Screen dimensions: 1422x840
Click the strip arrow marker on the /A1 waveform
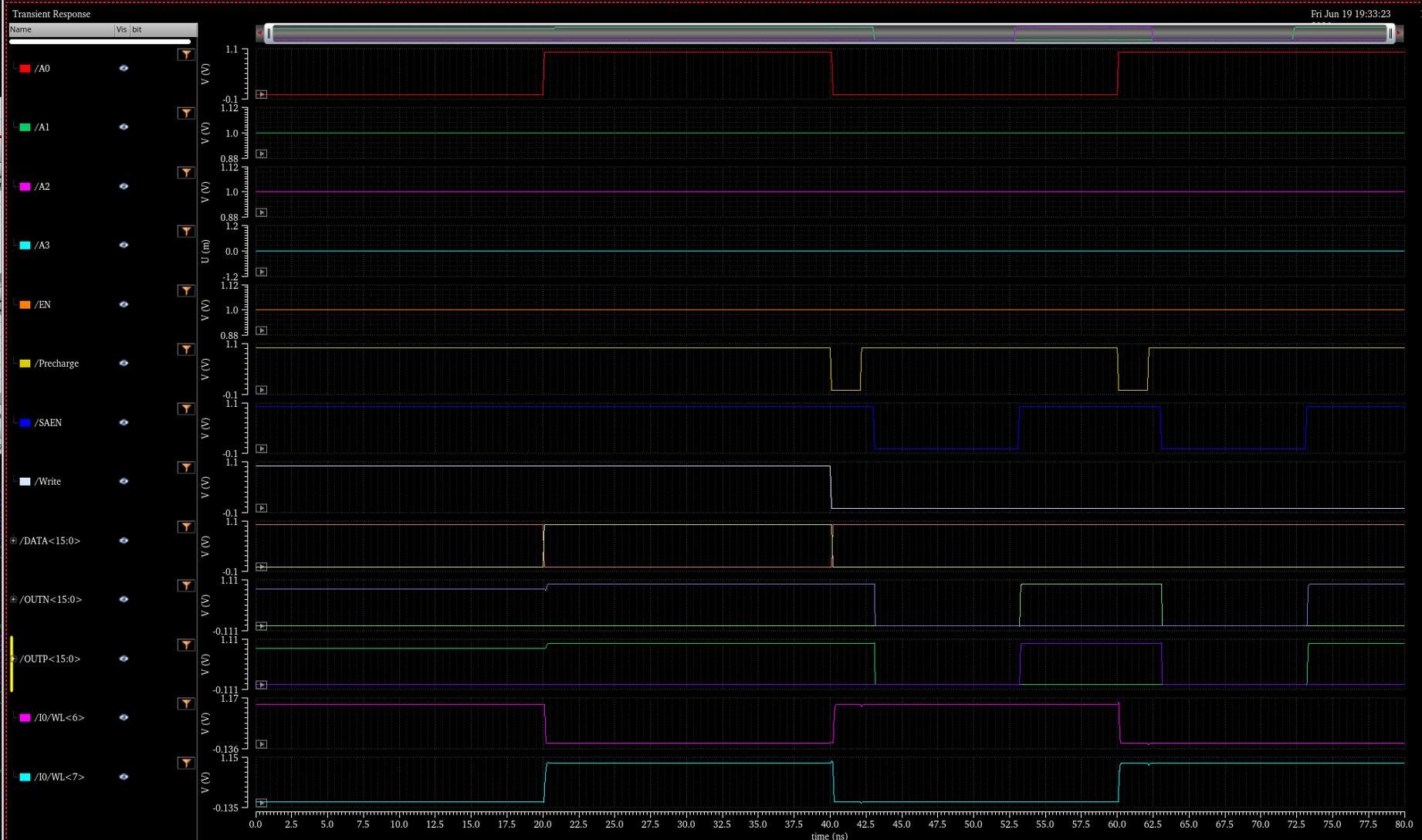(262, 154)
